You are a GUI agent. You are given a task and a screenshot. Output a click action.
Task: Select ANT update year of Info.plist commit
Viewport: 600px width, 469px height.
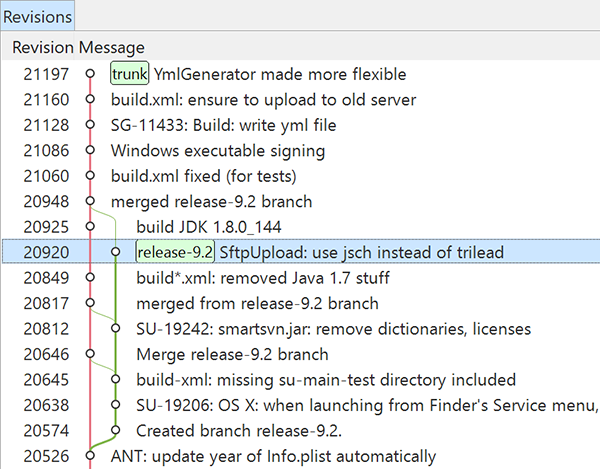[273, 456]
